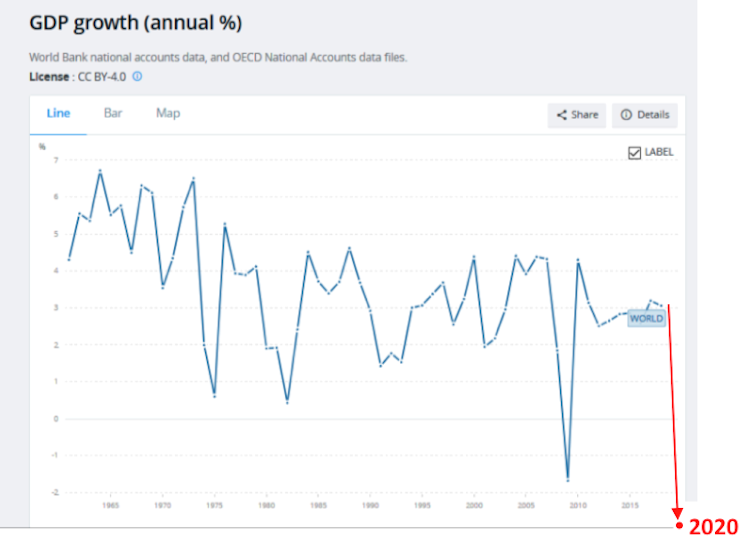Click the GDP growth (annual %) title

[135, 22]
